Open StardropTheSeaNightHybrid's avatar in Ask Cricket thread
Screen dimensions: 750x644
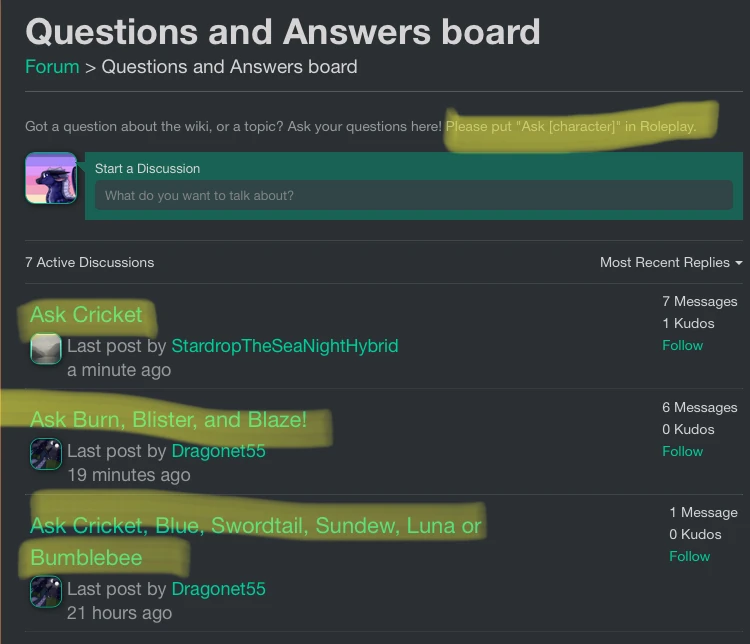point(46,349)
